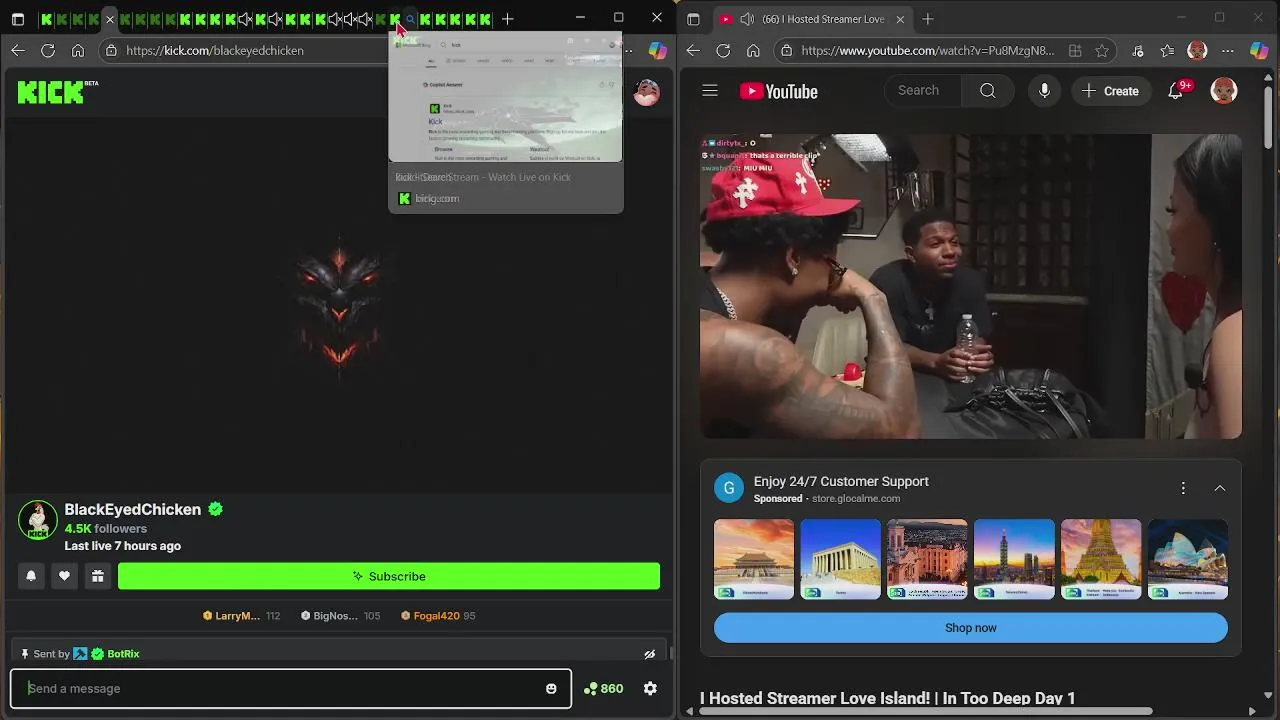Open the home page in the YouTube browser window

(x=753, y=50)
